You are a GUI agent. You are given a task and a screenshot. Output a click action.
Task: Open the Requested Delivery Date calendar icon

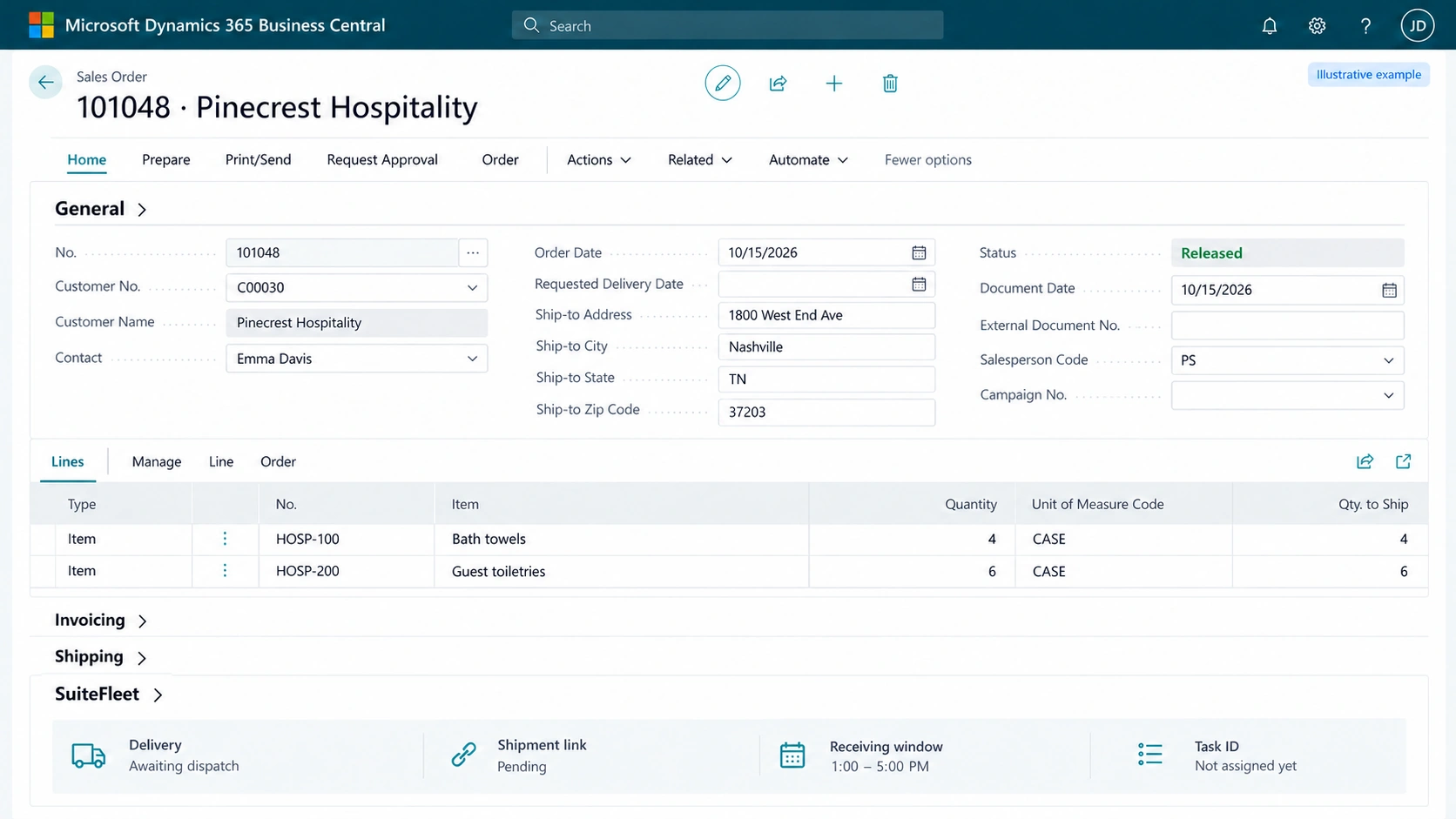tap(919, 284)
